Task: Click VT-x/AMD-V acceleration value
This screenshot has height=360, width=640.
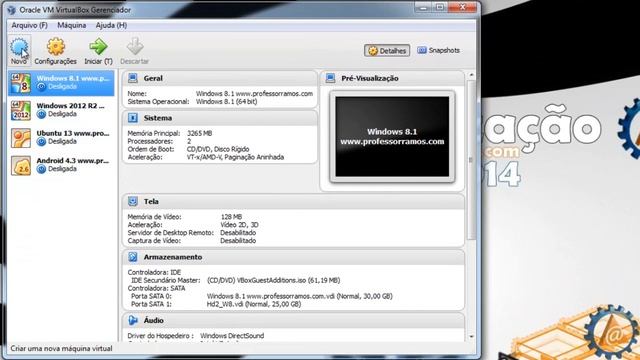Action: coord(235,157)
